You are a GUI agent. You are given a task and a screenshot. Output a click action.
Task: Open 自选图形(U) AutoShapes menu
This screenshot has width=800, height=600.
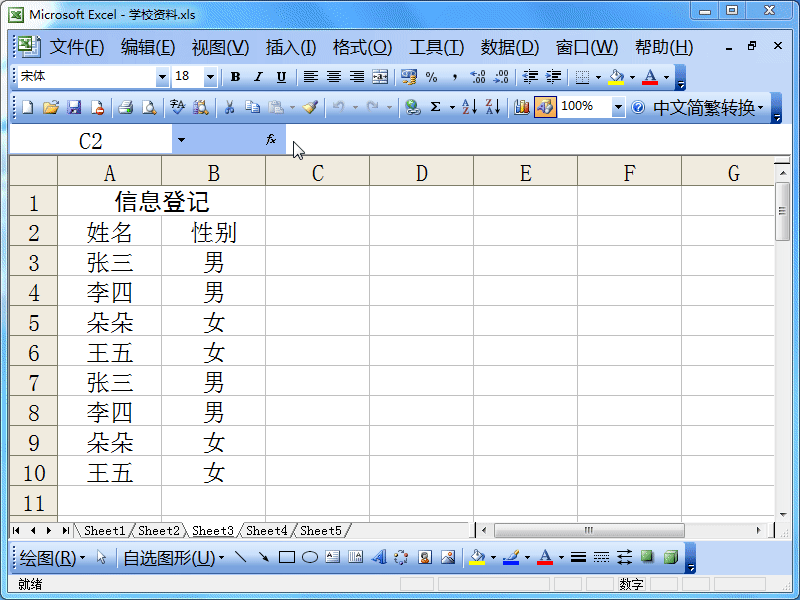click(x=173, y=558)
